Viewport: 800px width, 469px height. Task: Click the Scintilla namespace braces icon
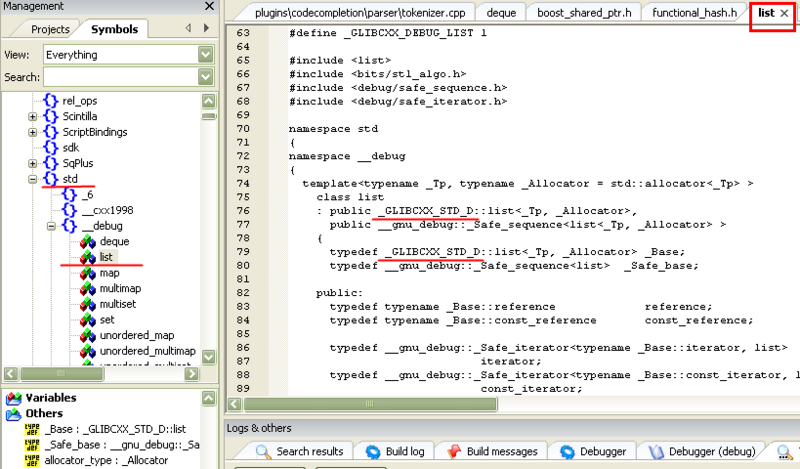tap(51, 116)
